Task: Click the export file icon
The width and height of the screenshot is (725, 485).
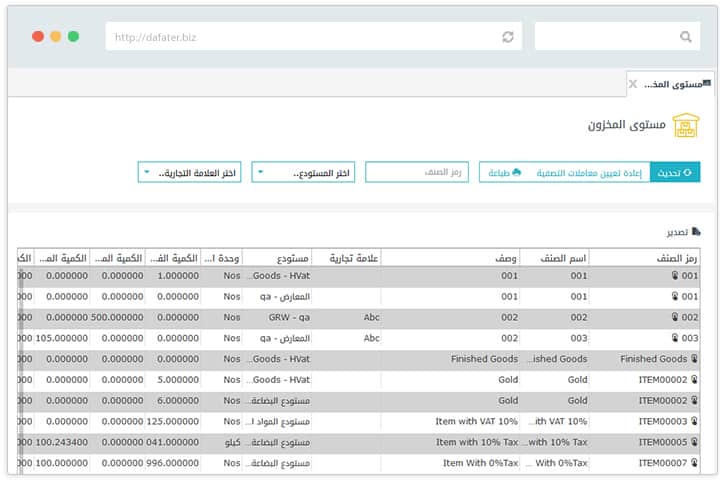Action: click(696, 231)
